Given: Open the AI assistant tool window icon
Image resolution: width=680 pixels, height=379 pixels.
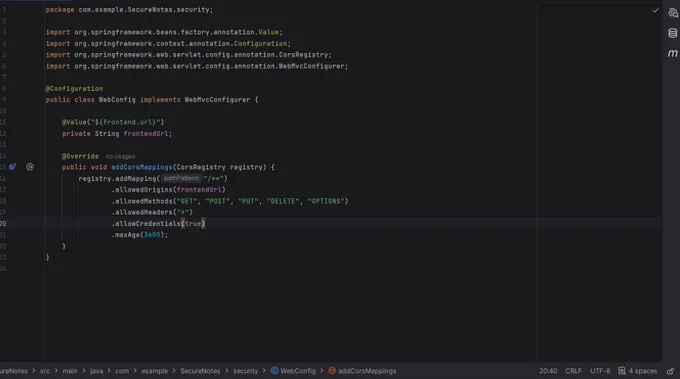Looking at the screenshot, I should pyautogui.click(x=673, y=13).
